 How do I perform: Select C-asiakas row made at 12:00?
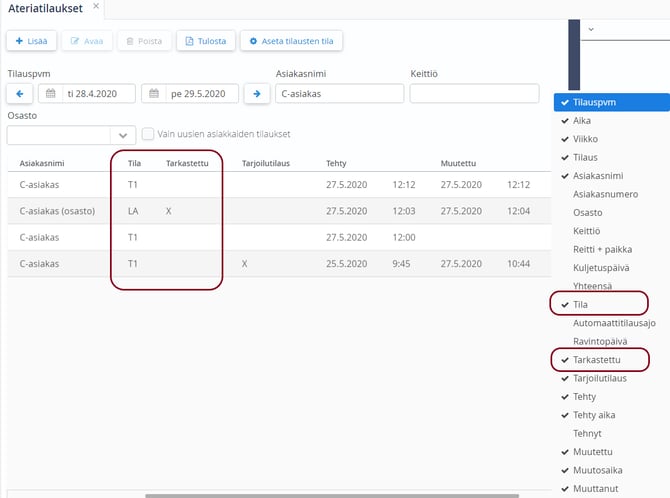(279, 237)
